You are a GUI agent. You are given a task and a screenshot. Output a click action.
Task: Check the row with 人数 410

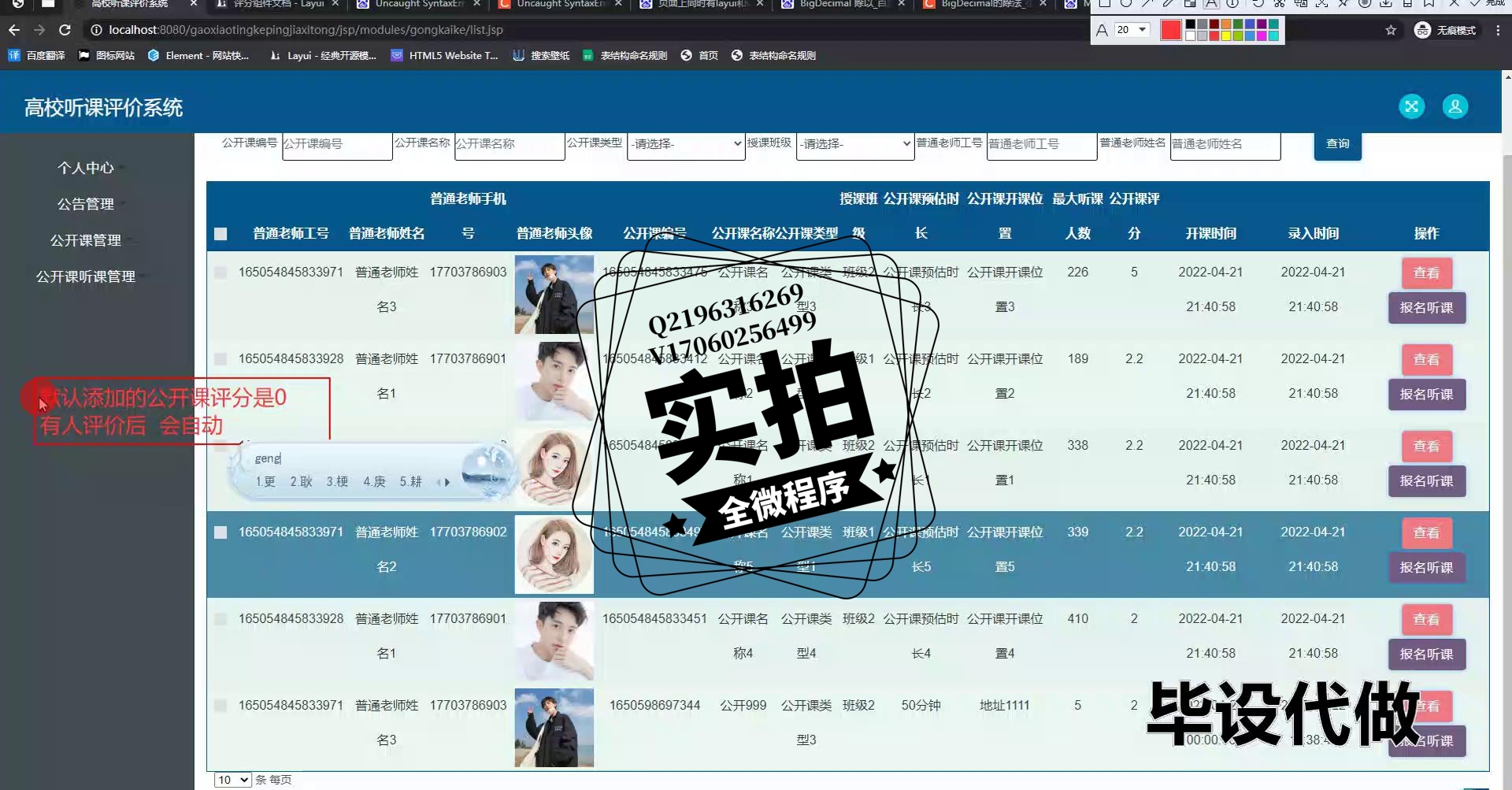220,619
